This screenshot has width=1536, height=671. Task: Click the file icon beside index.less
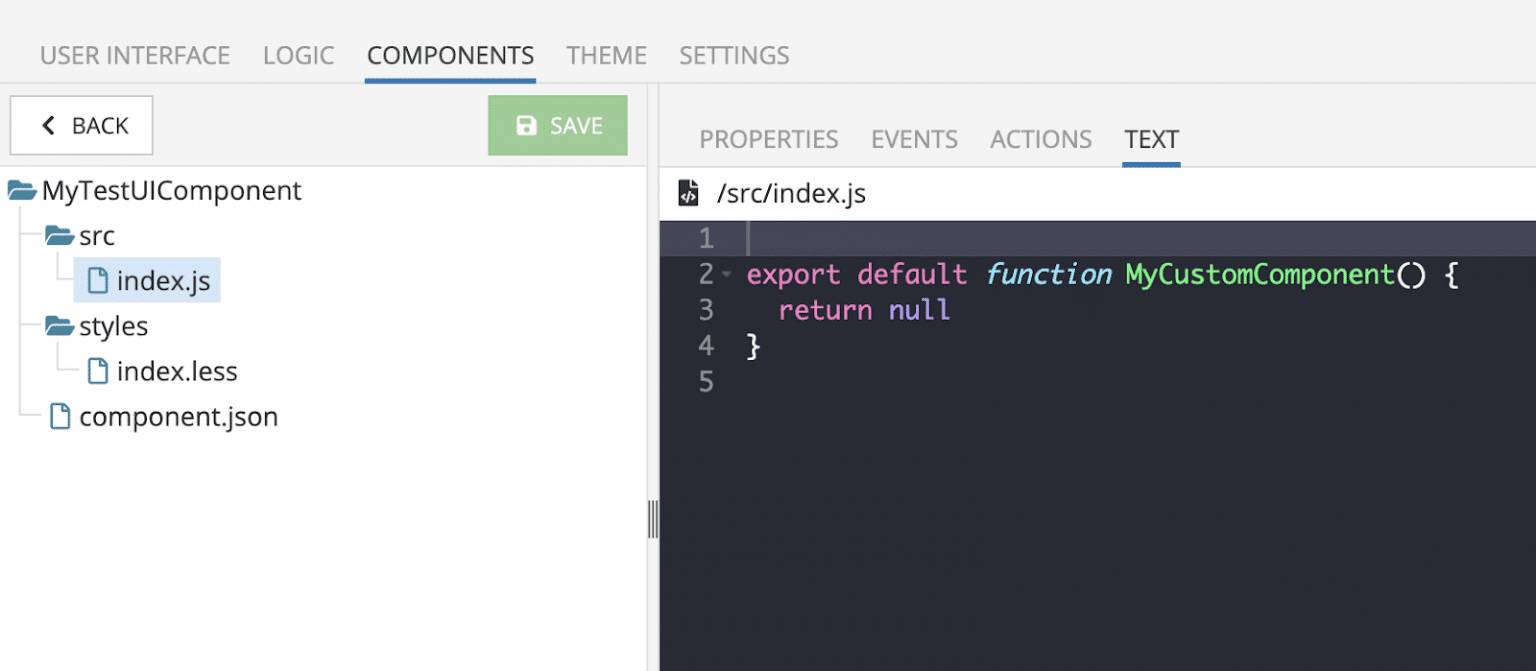tap(97, 371)
